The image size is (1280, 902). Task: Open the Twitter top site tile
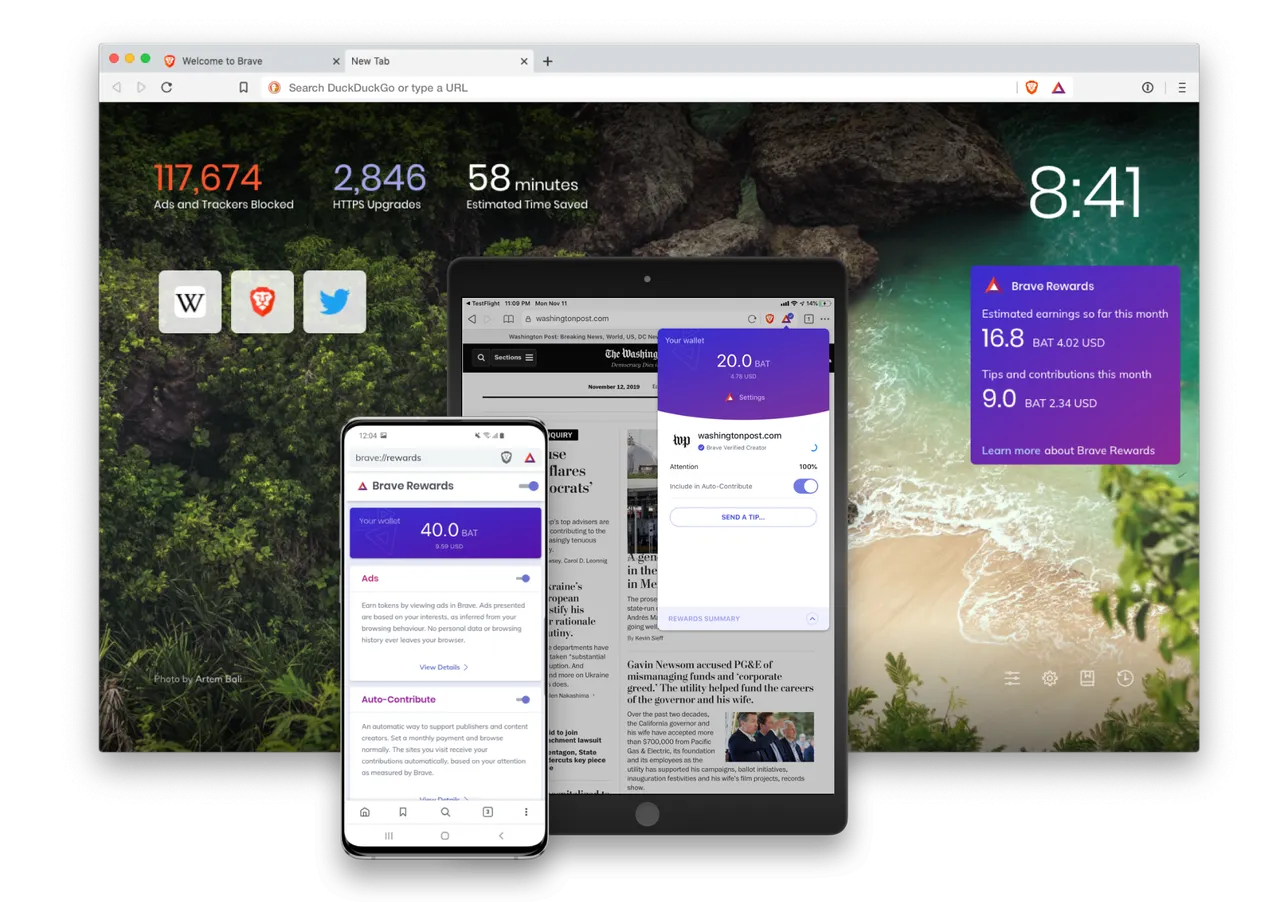[x=335, y=301]
